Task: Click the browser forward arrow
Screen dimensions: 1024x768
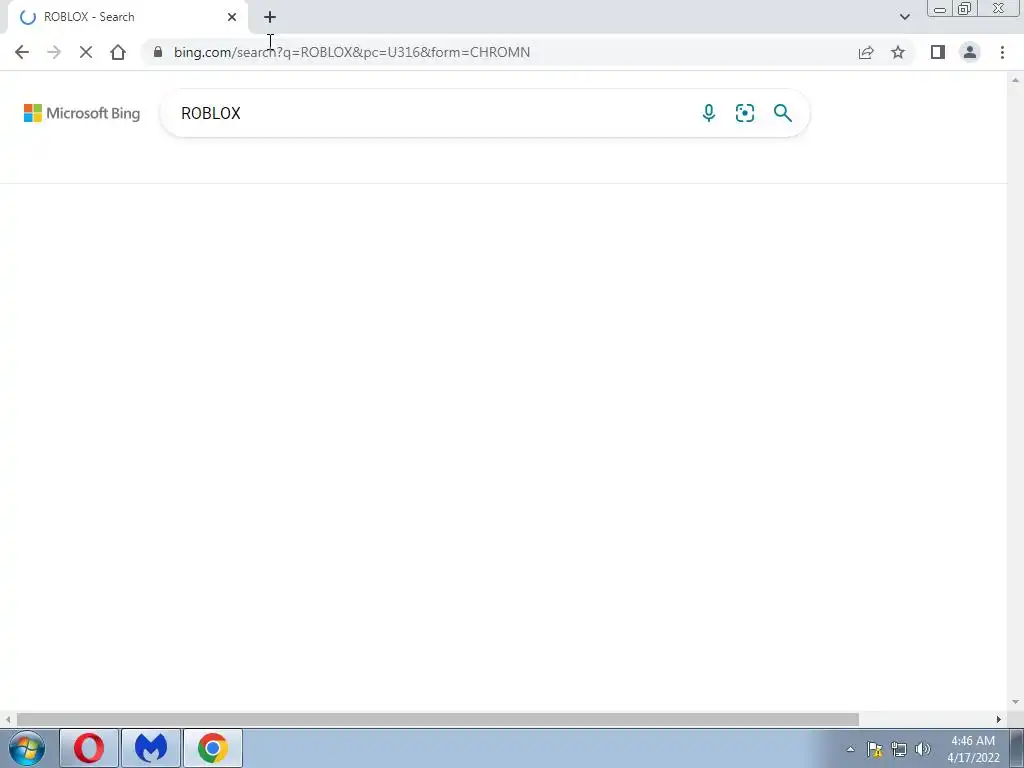Action: pyautogui.click(x=54, y=52)
